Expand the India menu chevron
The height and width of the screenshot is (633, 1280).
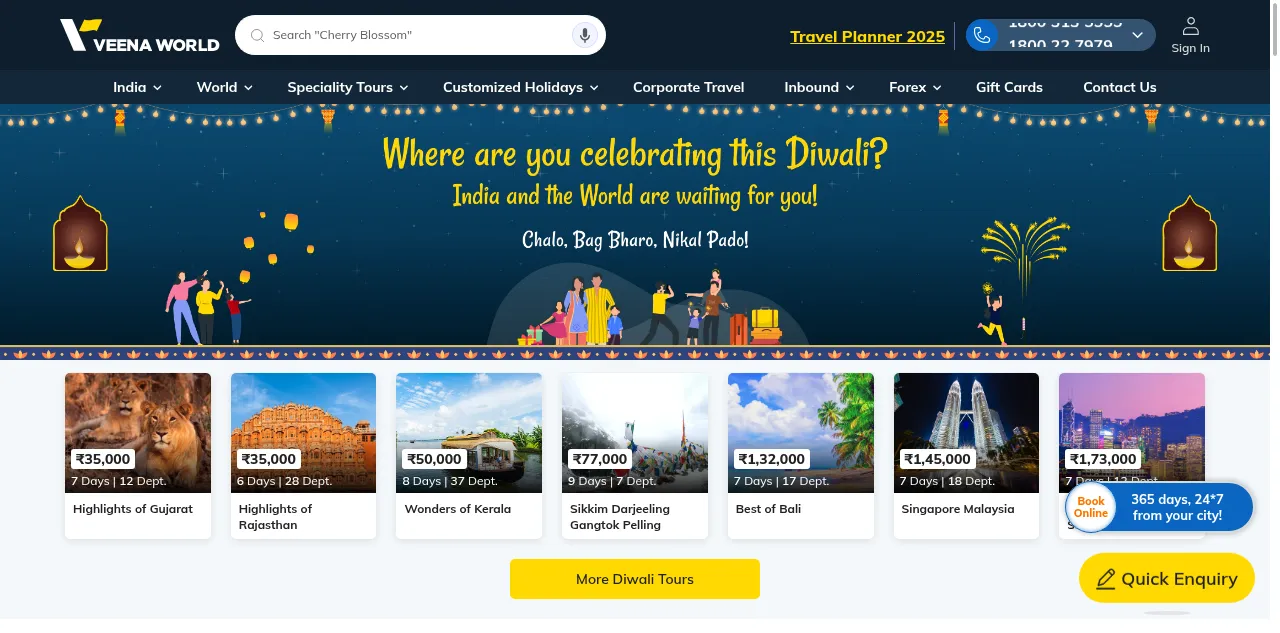tap(157, 88)
